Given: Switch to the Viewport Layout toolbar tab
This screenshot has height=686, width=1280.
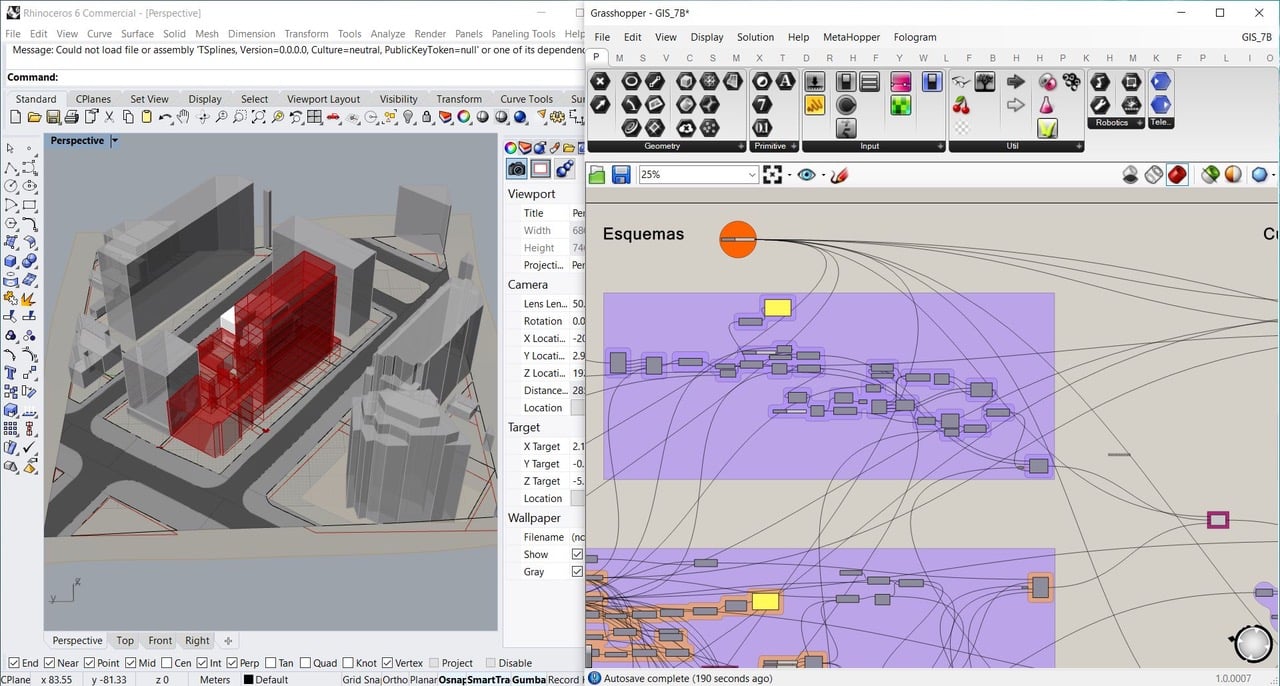Looking at the screenshot, I should (323, 99).
